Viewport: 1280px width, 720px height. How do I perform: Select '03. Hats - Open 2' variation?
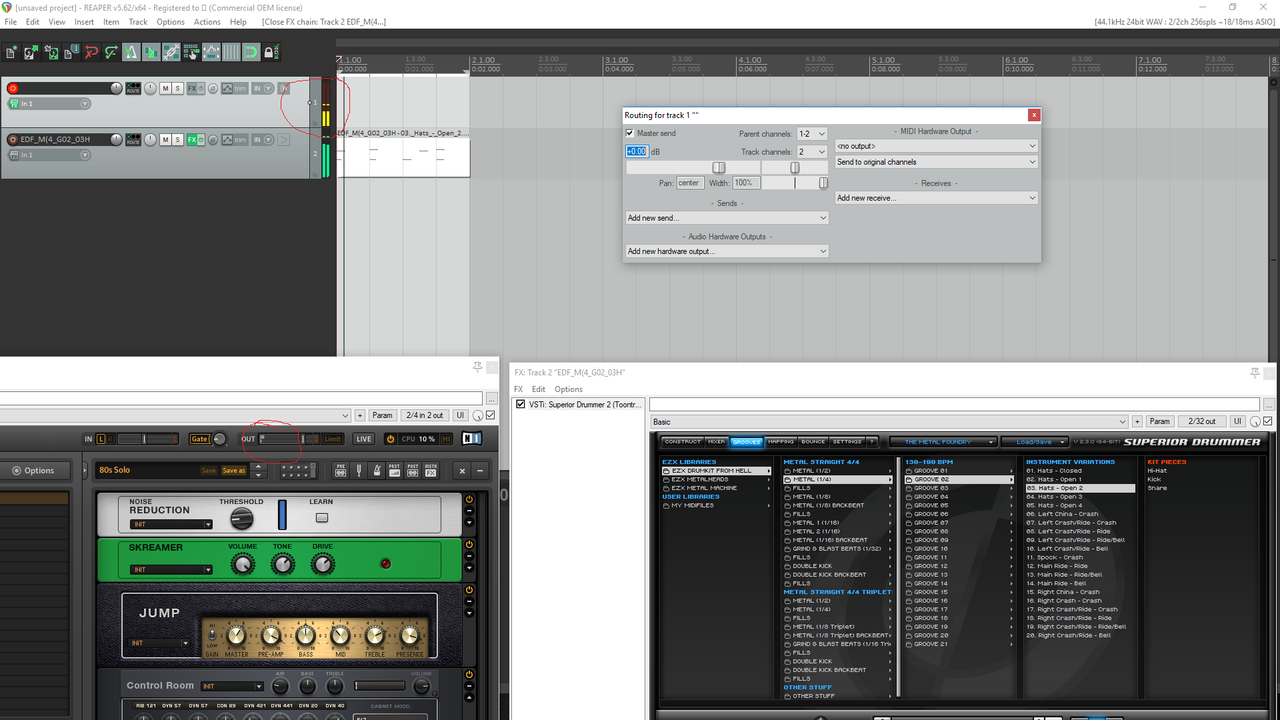(1079, 488)
